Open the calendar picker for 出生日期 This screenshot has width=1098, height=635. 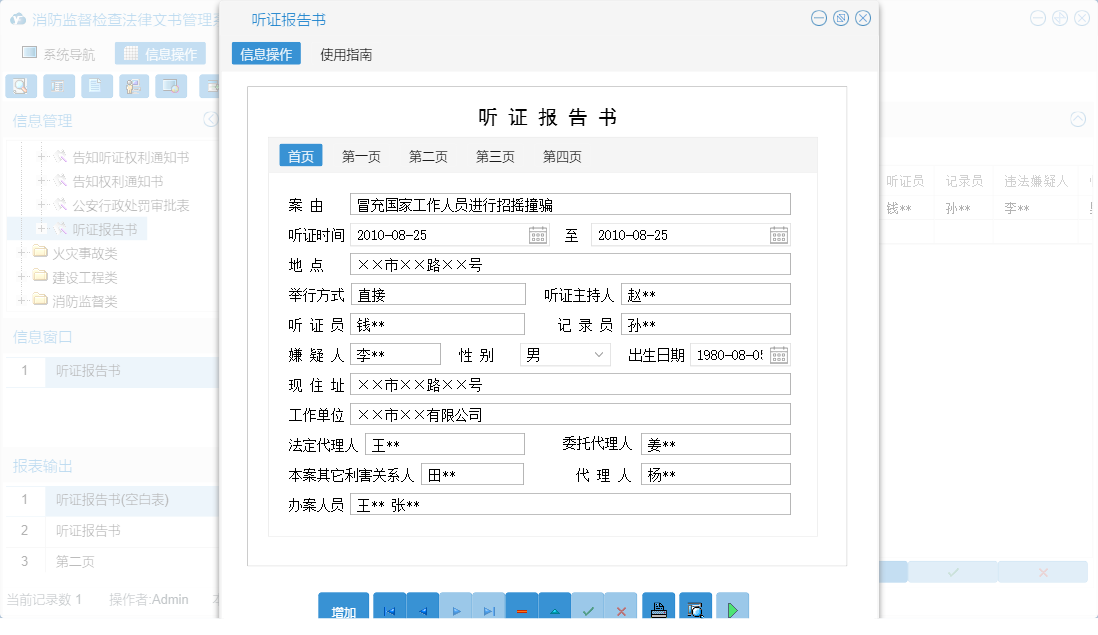[778, 353]
